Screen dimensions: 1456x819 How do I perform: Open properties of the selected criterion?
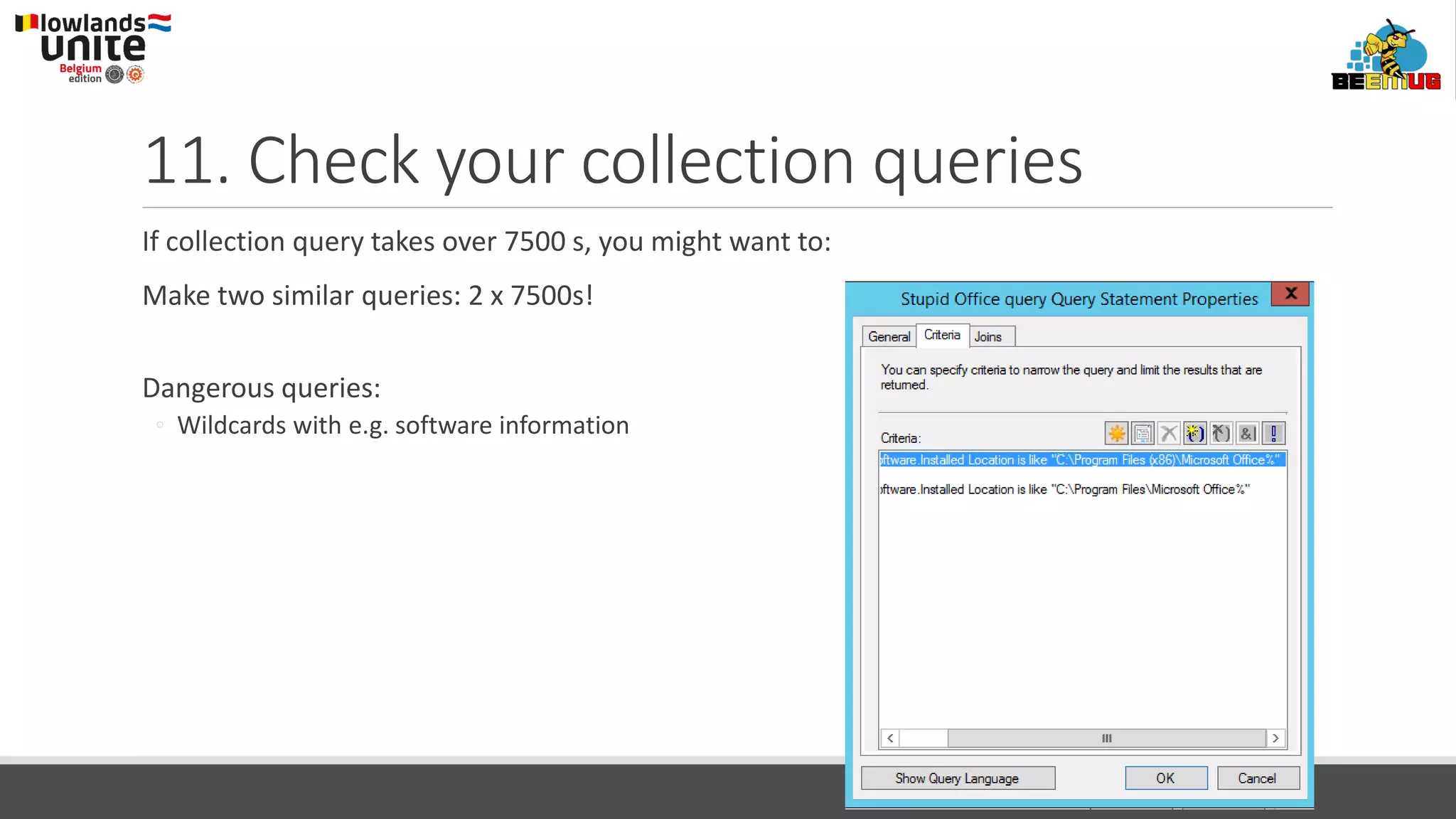(x=1142, y=433)
